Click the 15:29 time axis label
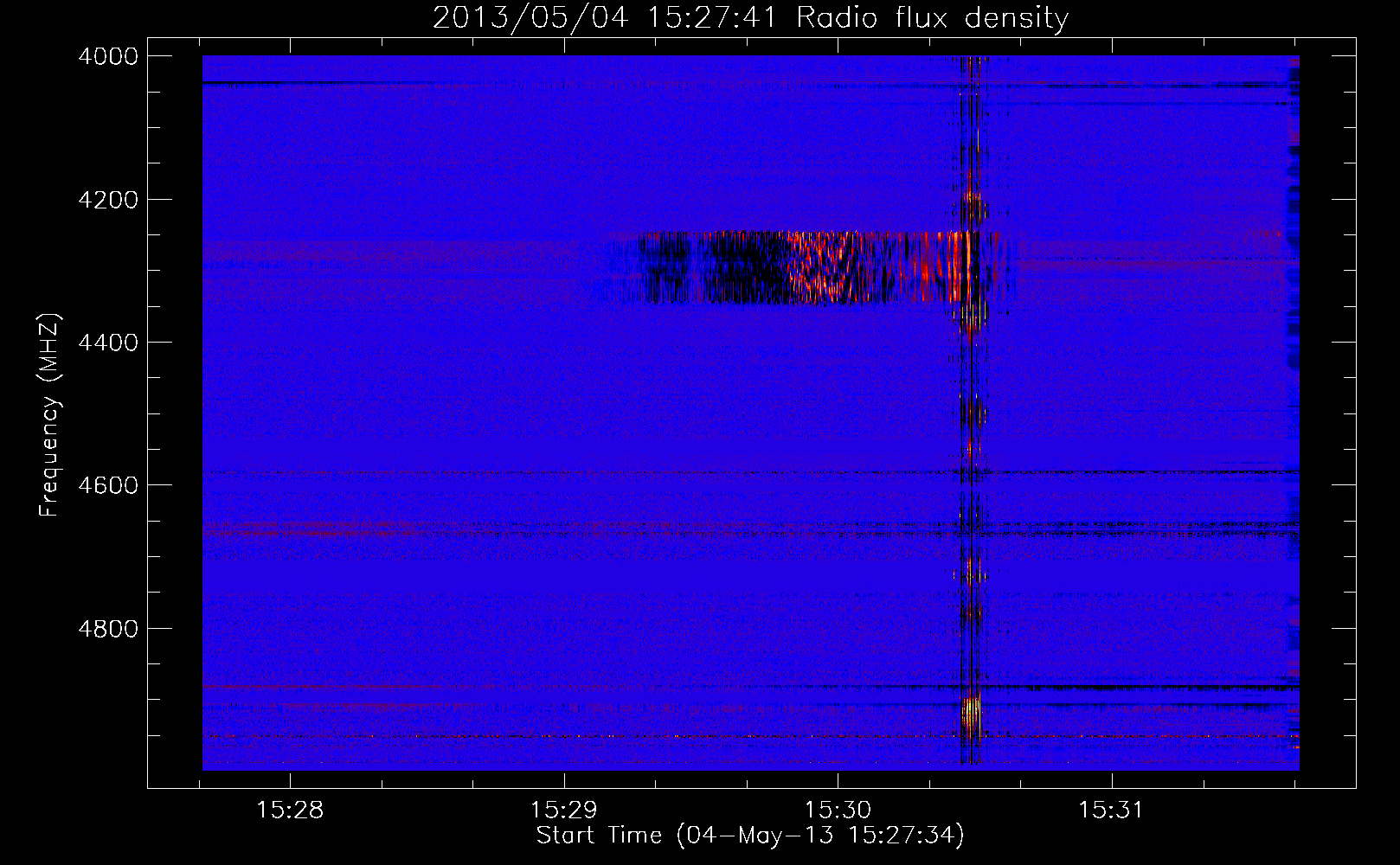Viewport: 1400px width, 865px height. coord(564,810)
